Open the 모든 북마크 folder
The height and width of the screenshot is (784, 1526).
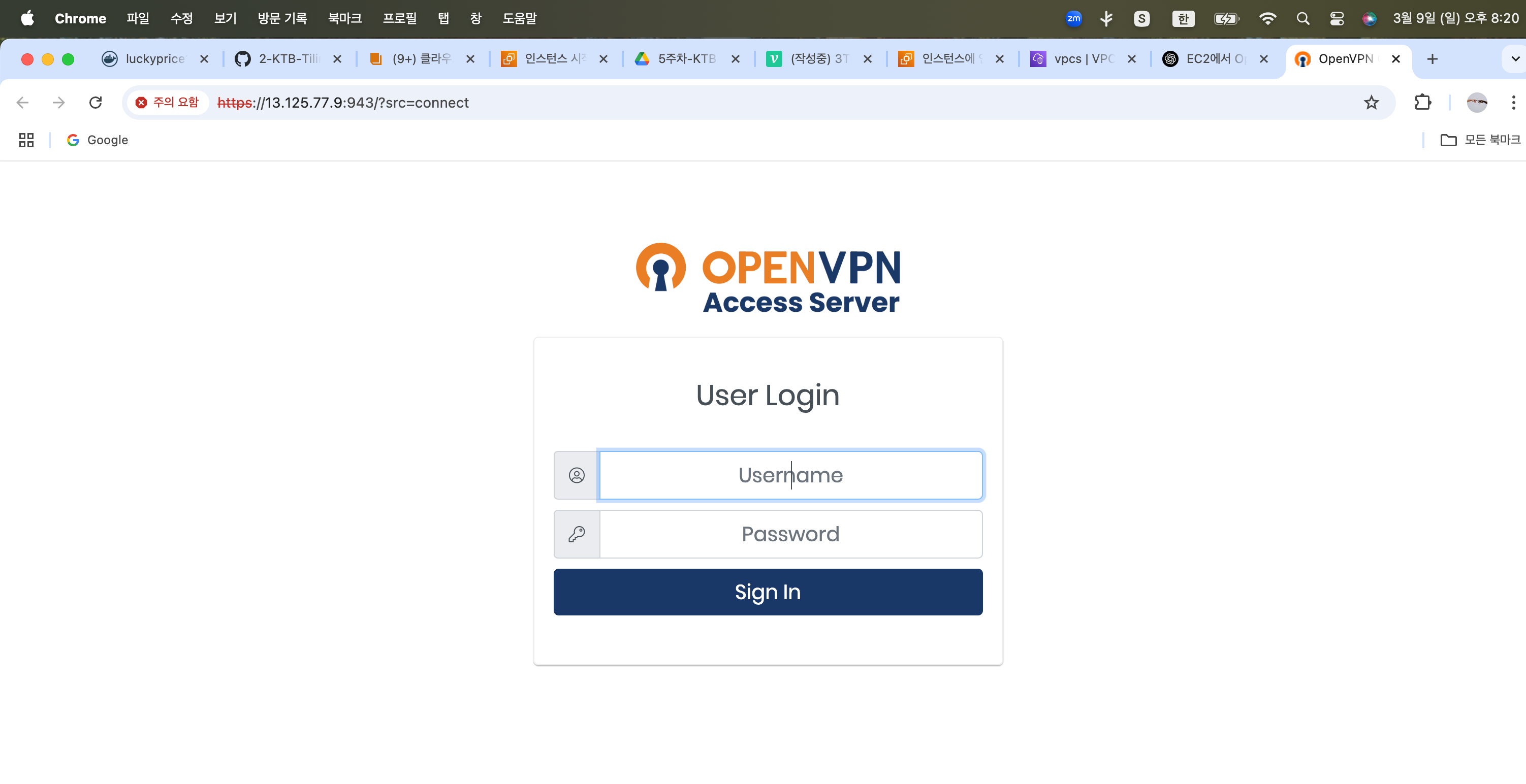(x=1480, y=140)
